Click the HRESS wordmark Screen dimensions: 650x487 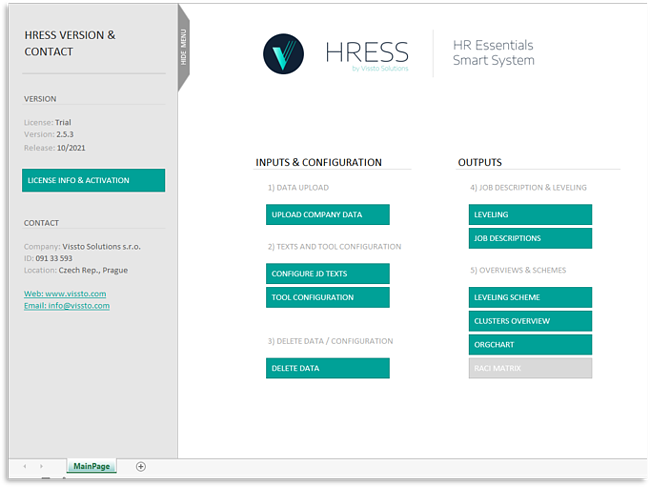pos(367,52)
